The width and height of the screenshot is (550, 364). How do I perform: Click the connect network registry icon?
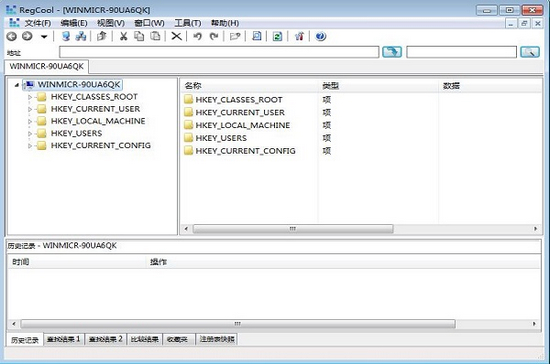pyautogui.click(x=81, y=36)
